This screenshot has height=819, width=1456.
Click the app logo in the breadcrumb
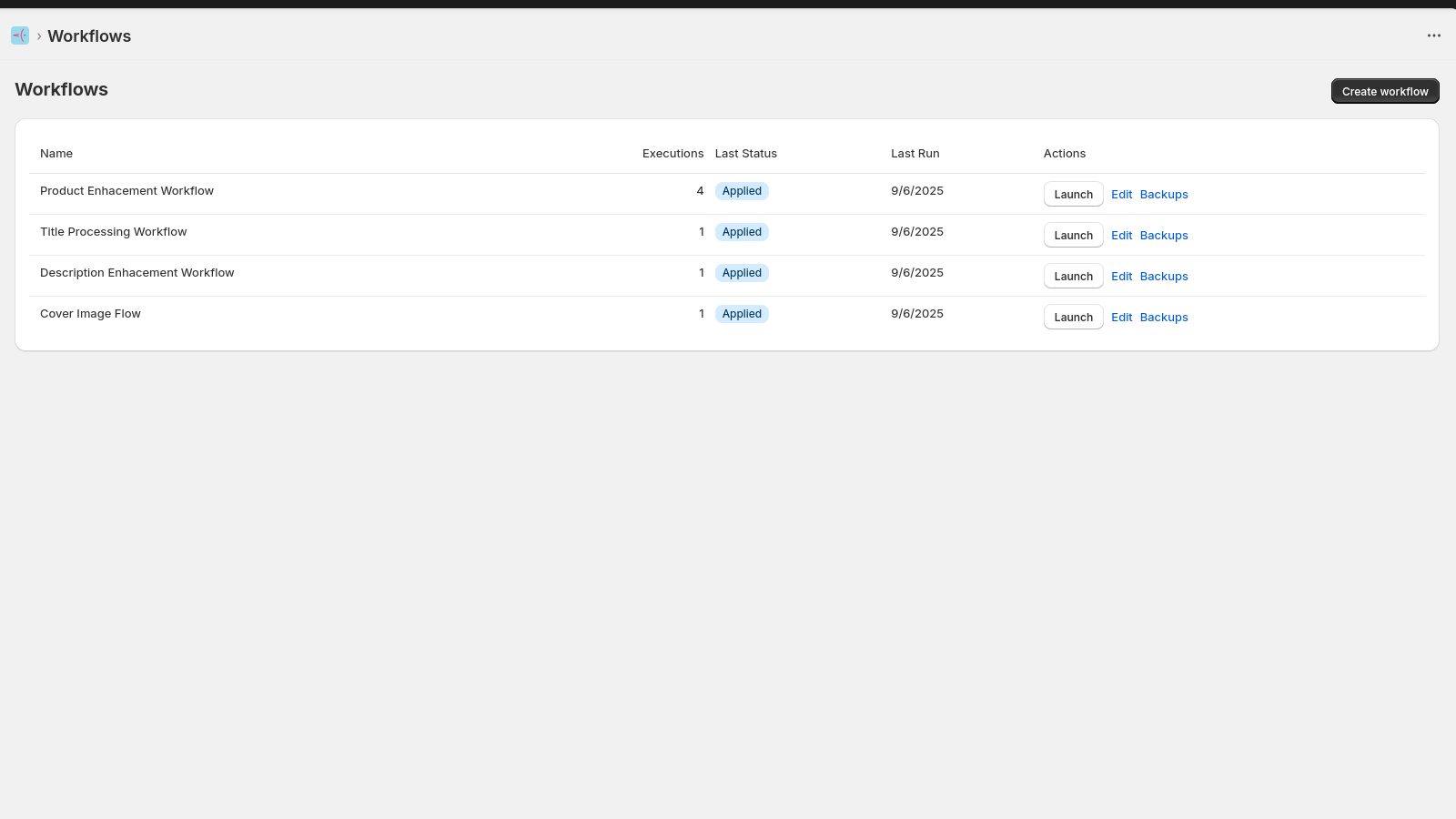[x=19, y=35]
